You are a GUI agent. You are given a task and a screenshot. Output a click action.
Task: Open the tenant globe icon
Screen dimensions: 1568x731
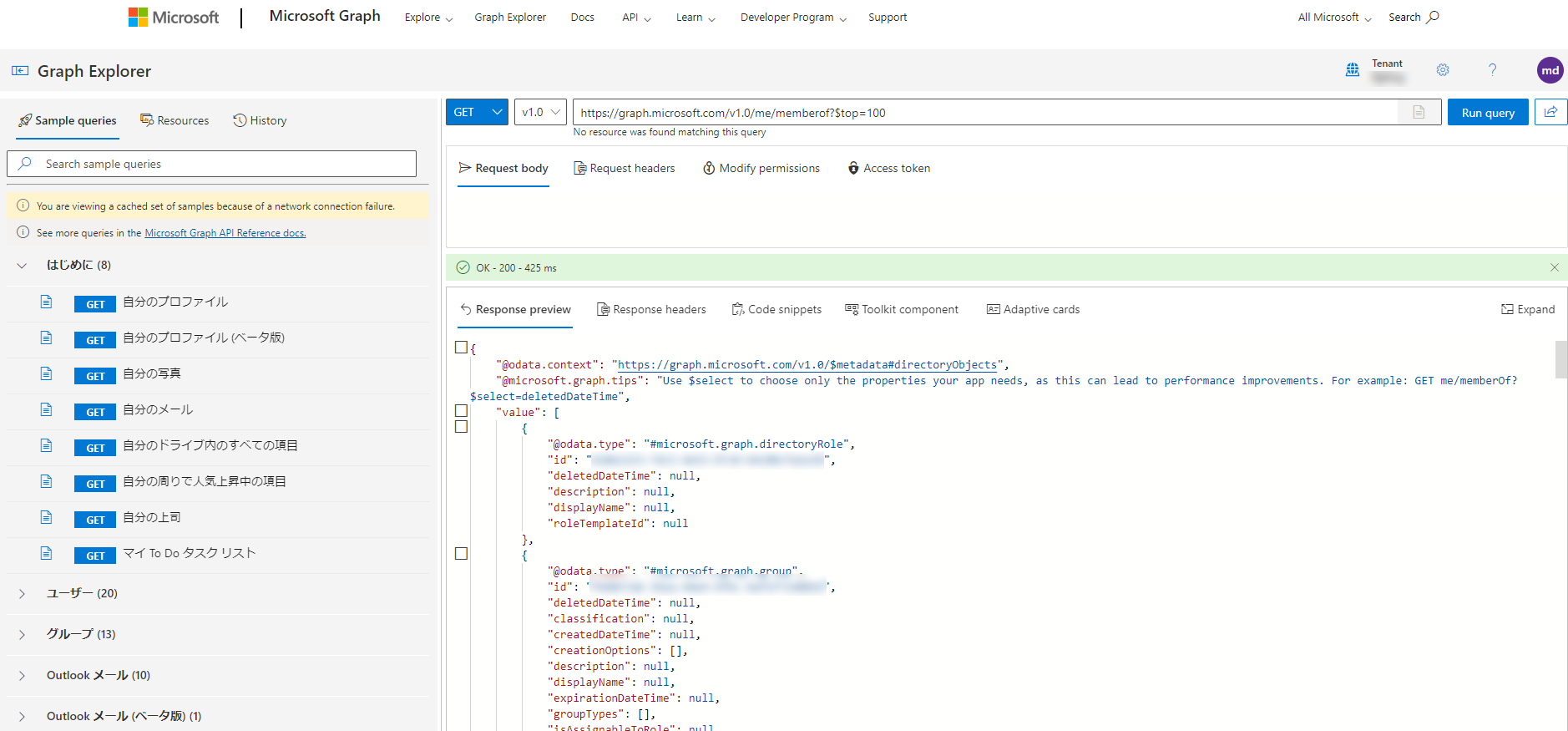pyautogui.click(x=1353, y=70)
